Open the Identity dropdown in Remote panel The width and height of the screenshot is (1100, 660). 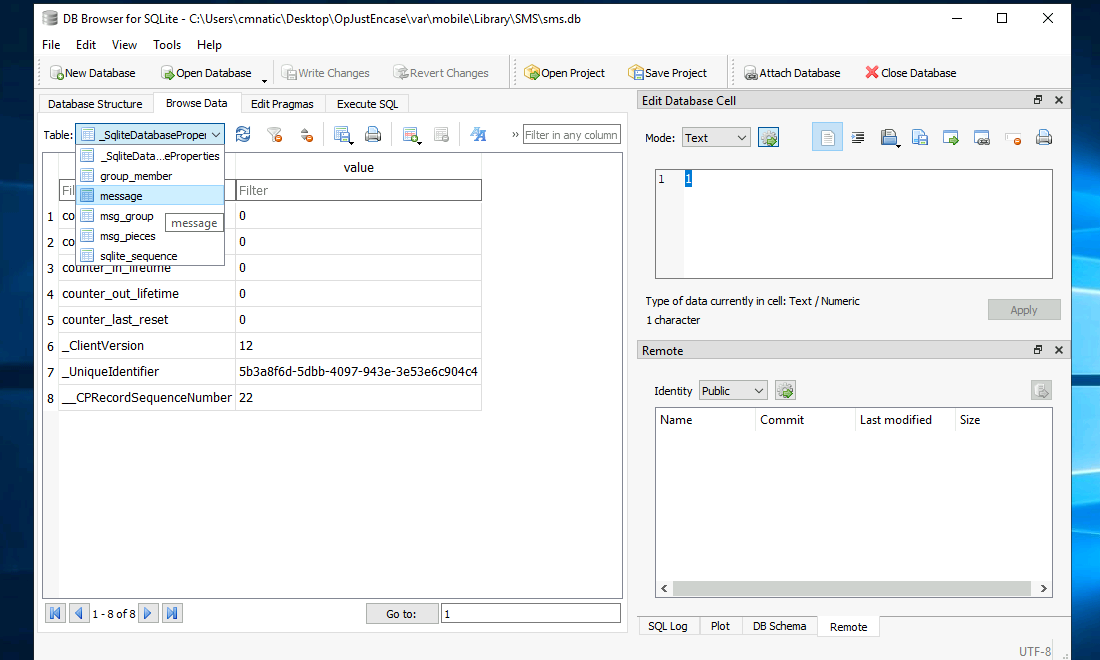[x=733, y=391]
